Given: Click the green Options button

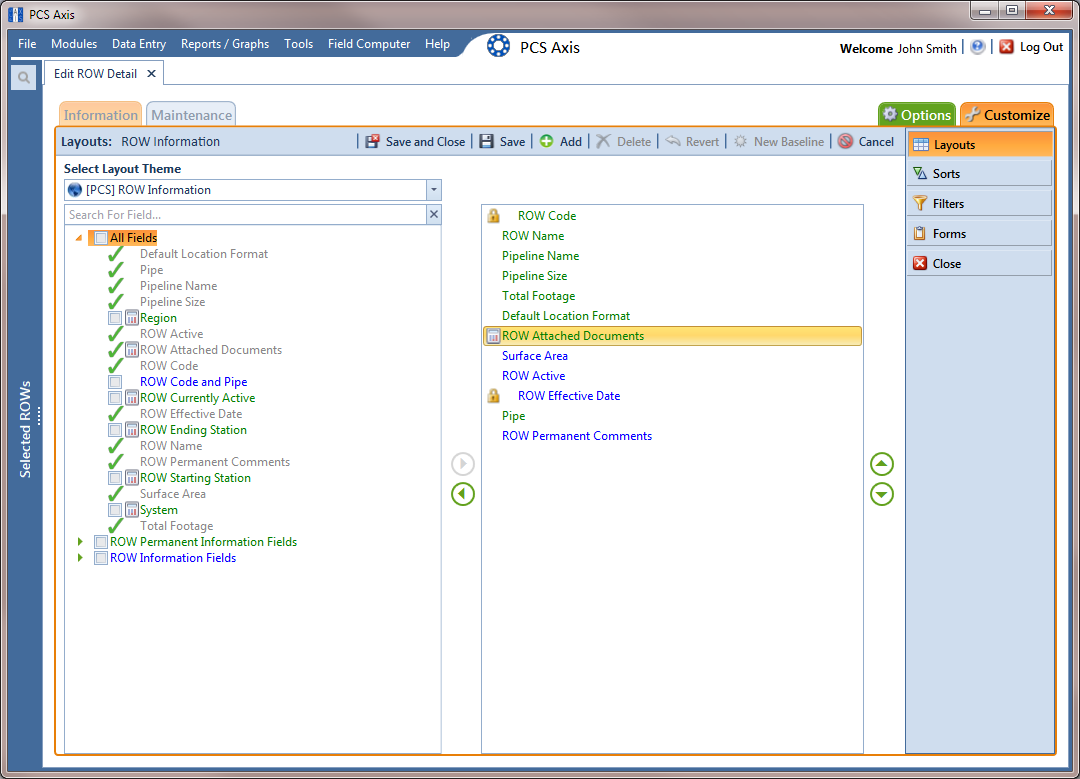Looking at the screenshot, I should [x=917, y=114].
